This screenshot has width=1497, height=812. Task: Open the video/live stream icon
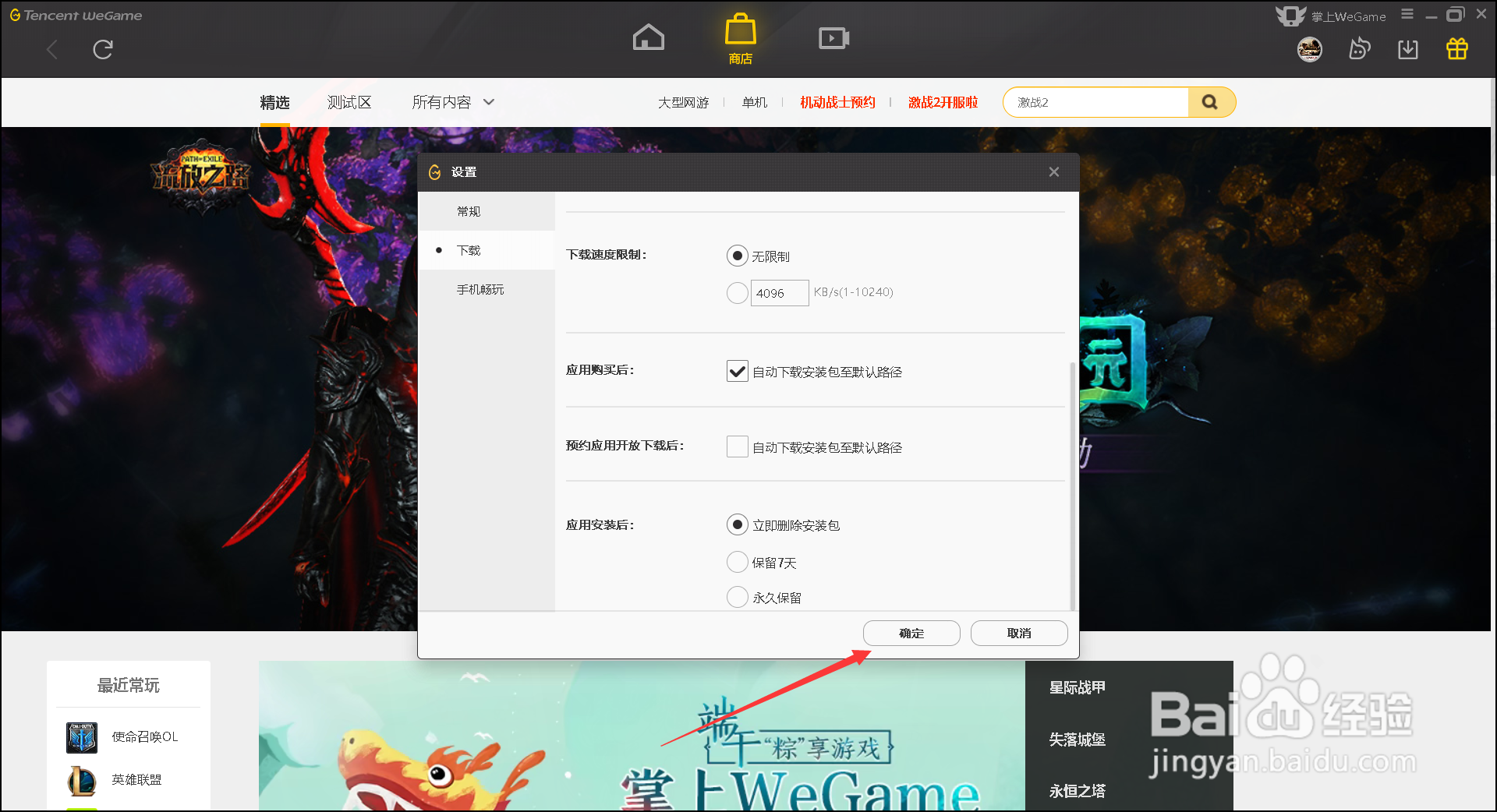[x=833, y=37]
